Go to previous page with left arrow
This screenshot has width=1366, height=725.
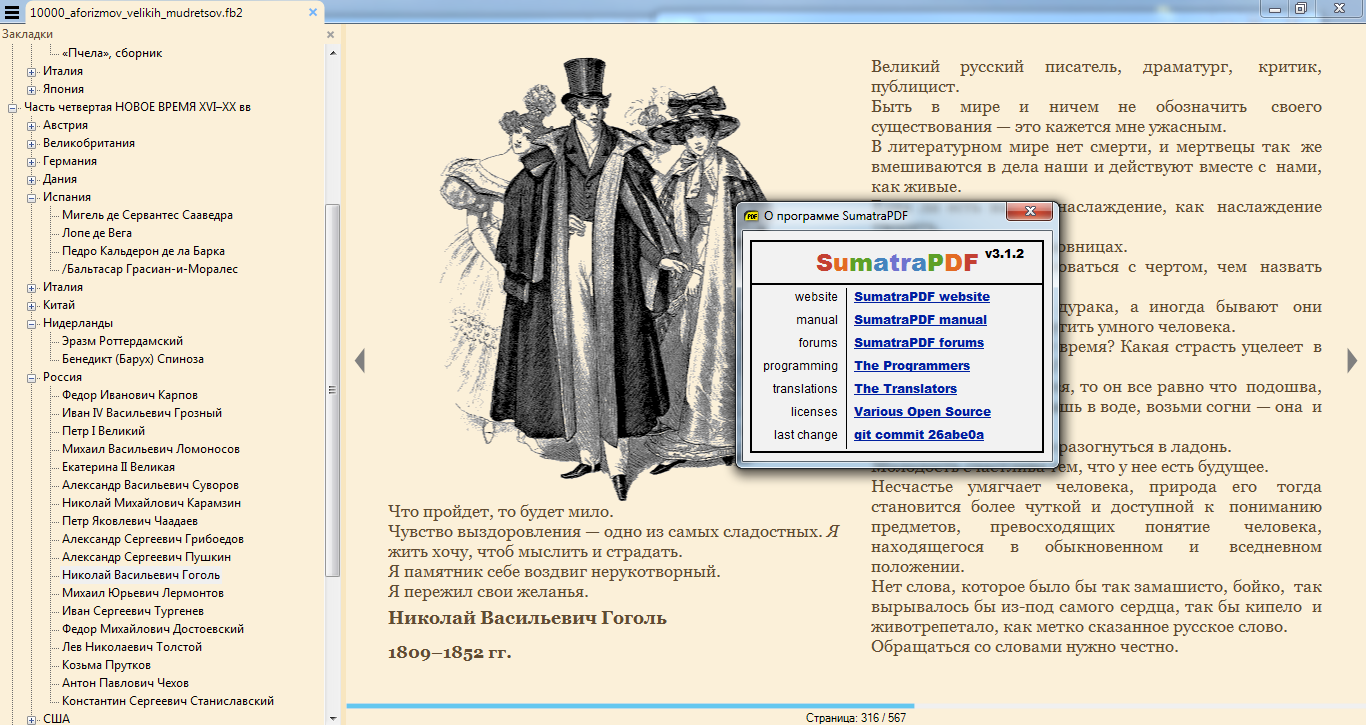[x=360, y=361]
